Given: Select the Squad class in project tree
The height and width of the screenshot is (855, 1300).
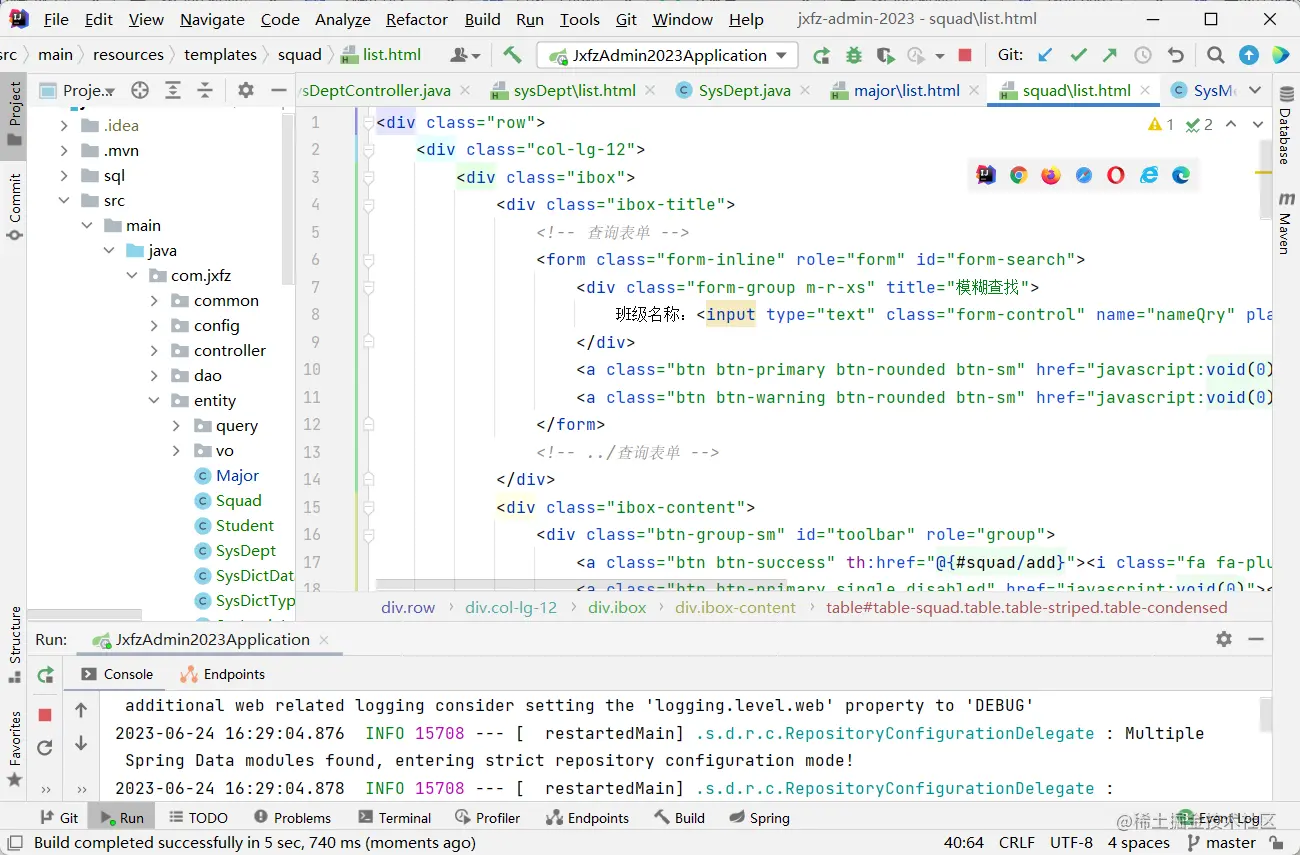Looking at the screenshot, I should click(x=238, y=501).
